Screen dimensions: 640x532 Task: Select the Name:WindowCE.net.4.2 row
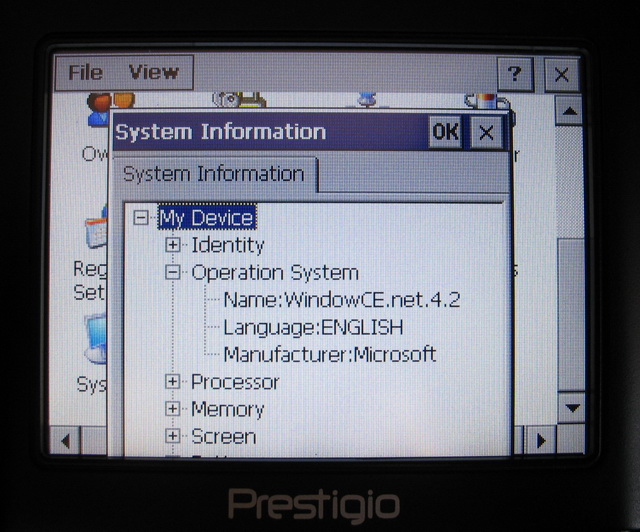click(342, 300)
